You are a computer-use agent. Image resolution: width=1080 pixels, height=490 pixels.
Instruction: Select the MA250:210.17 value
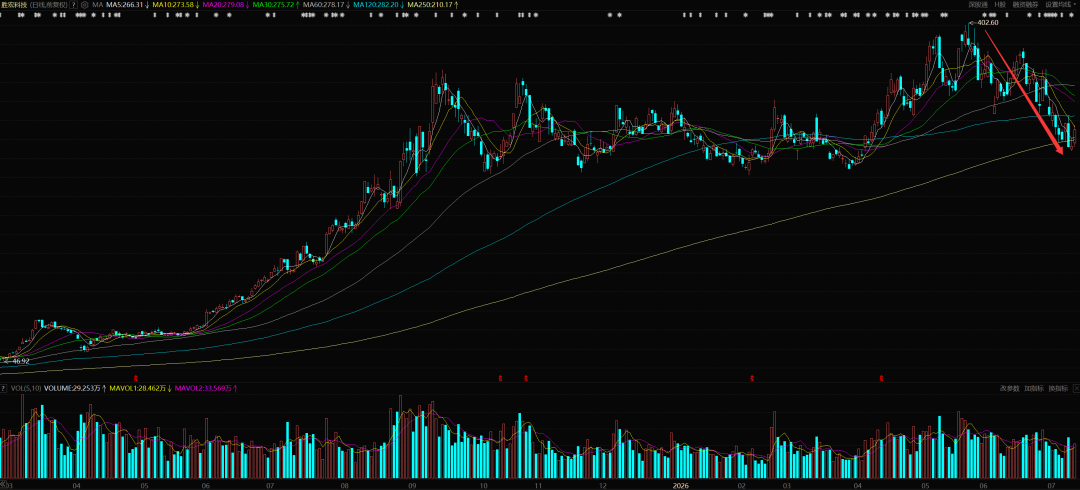tap(430, 4)
